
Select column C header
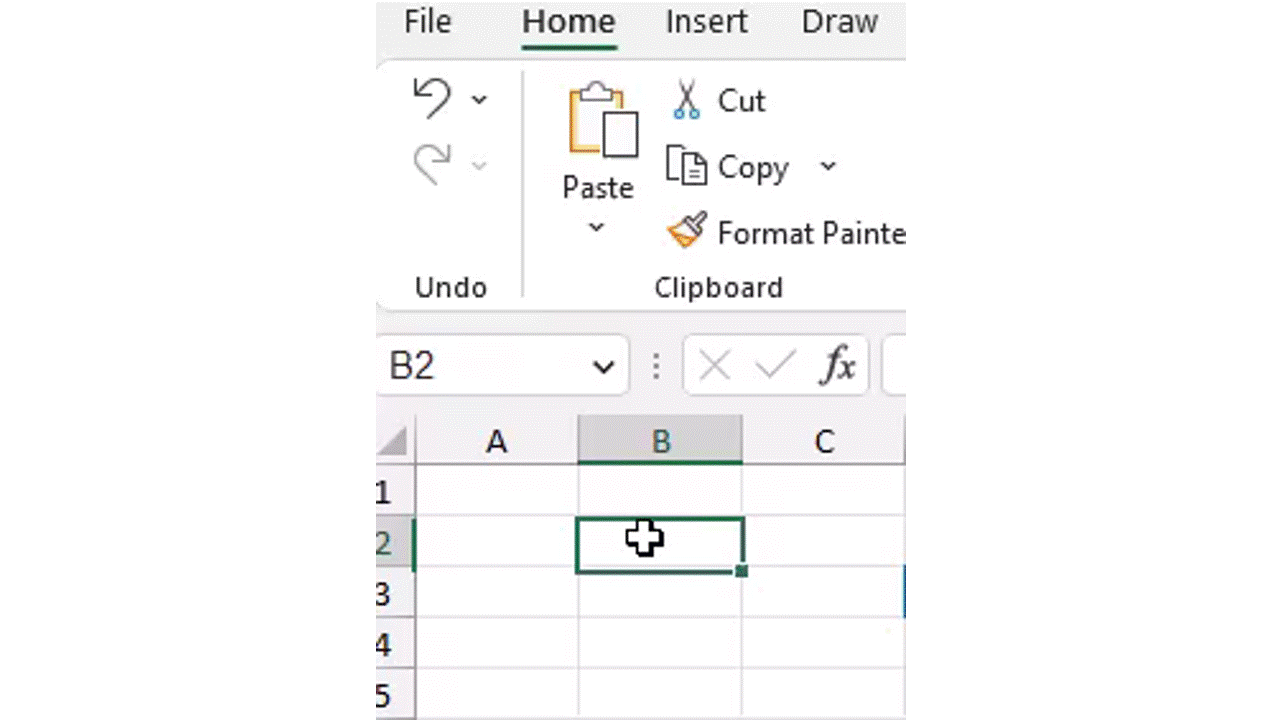[823, 442]
